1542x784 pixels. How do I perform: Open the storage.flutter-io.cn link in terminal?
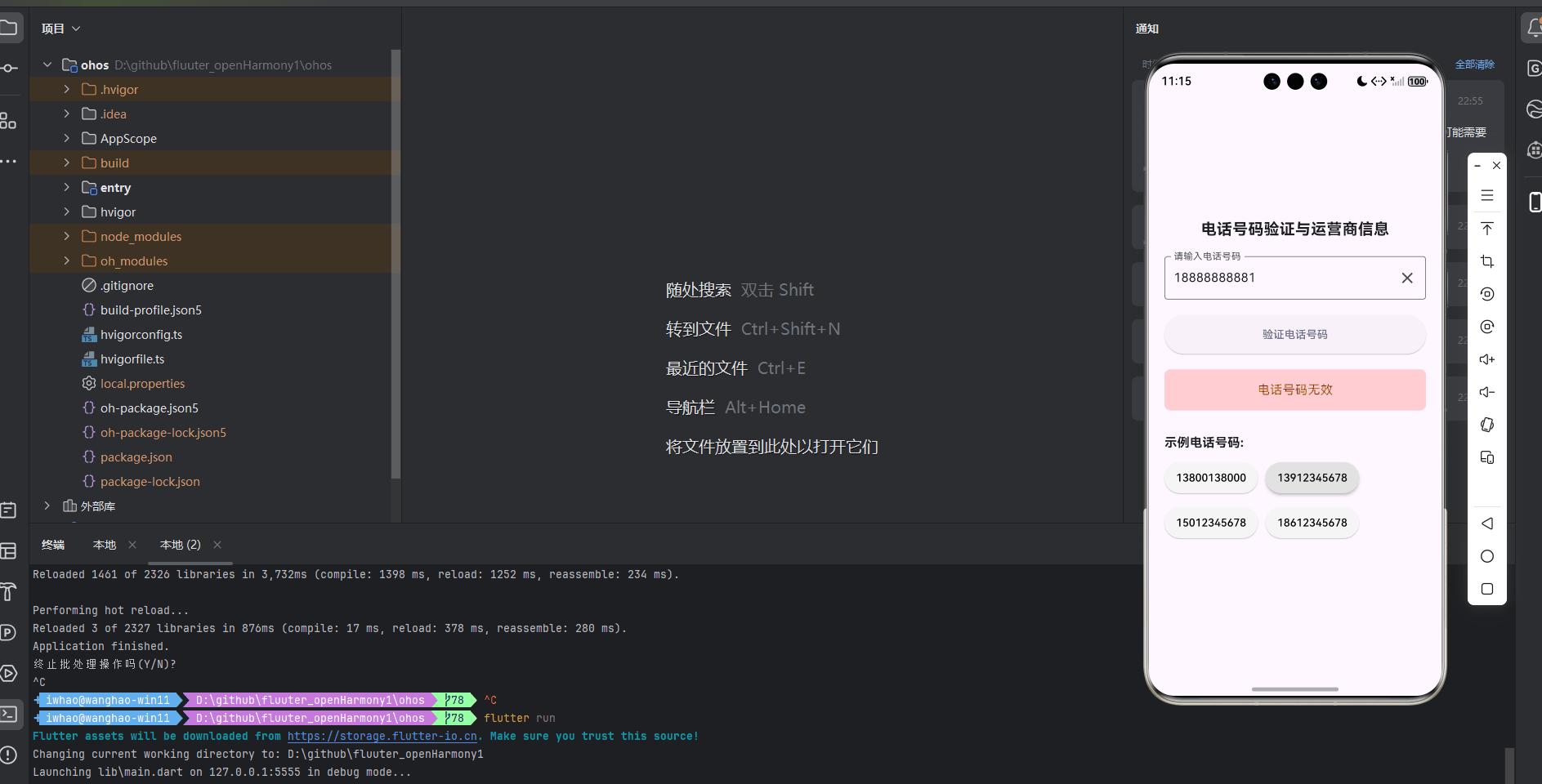click(x=382, y=736)
